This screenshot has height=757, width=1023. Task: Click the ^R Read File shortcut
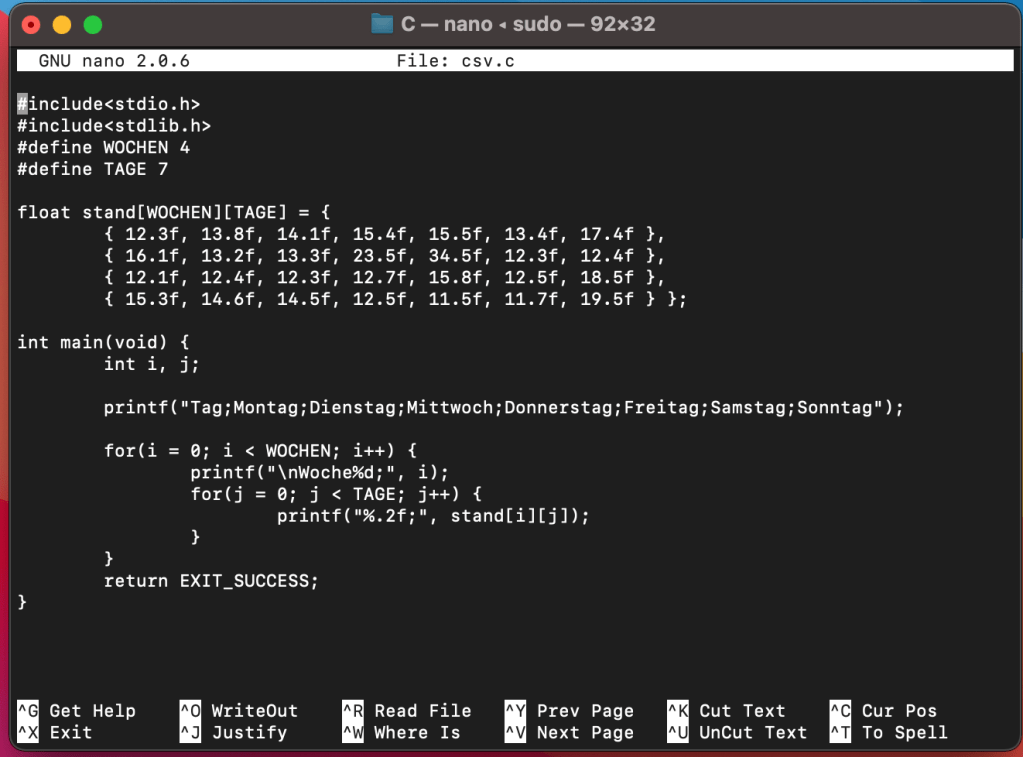click(406, 711)
